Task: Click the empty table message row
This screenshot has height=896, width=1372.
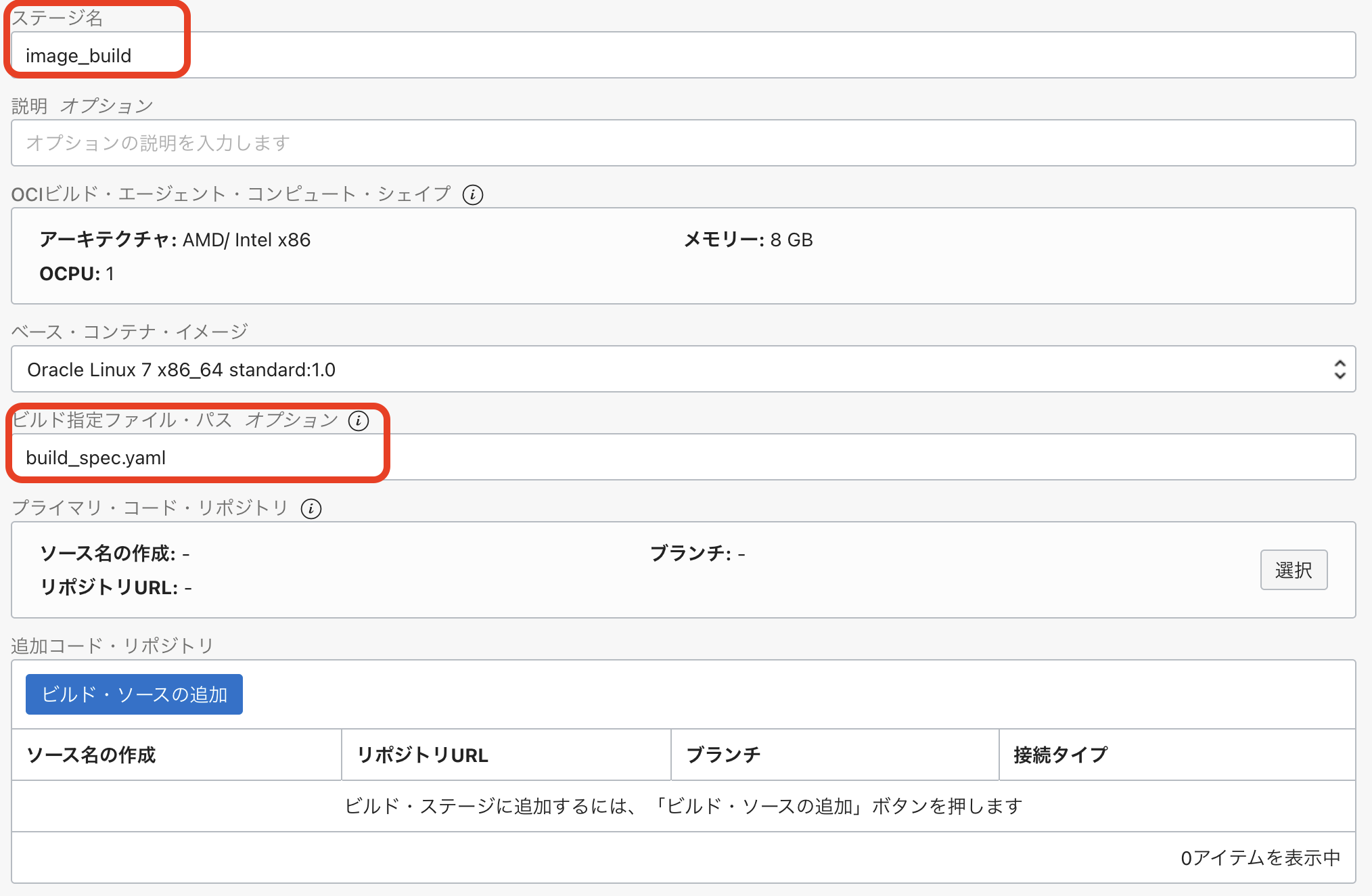Action: tap(683, 806)
